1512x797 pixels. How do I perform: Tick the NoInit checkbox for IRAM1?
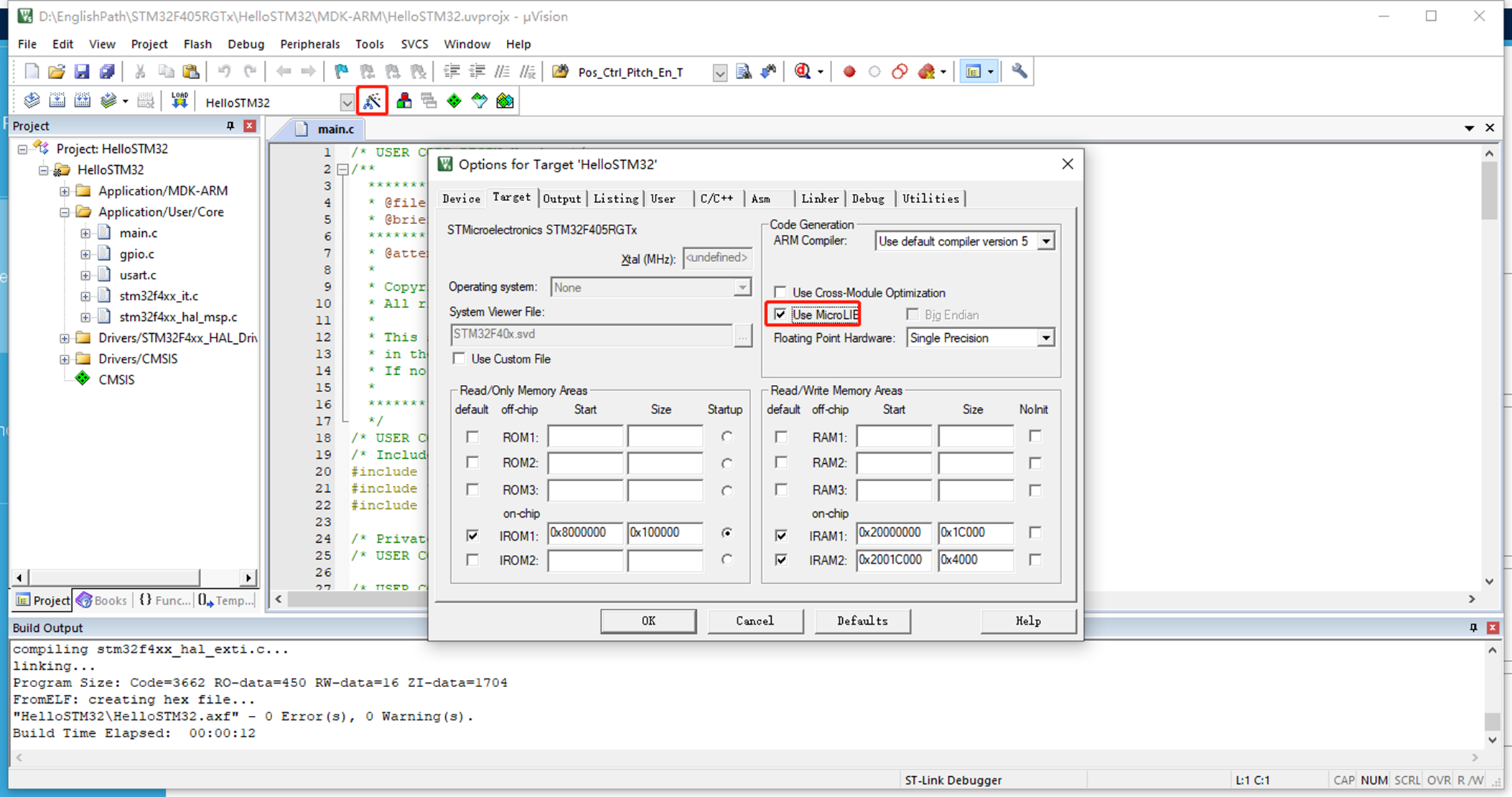coord(1035,533)
